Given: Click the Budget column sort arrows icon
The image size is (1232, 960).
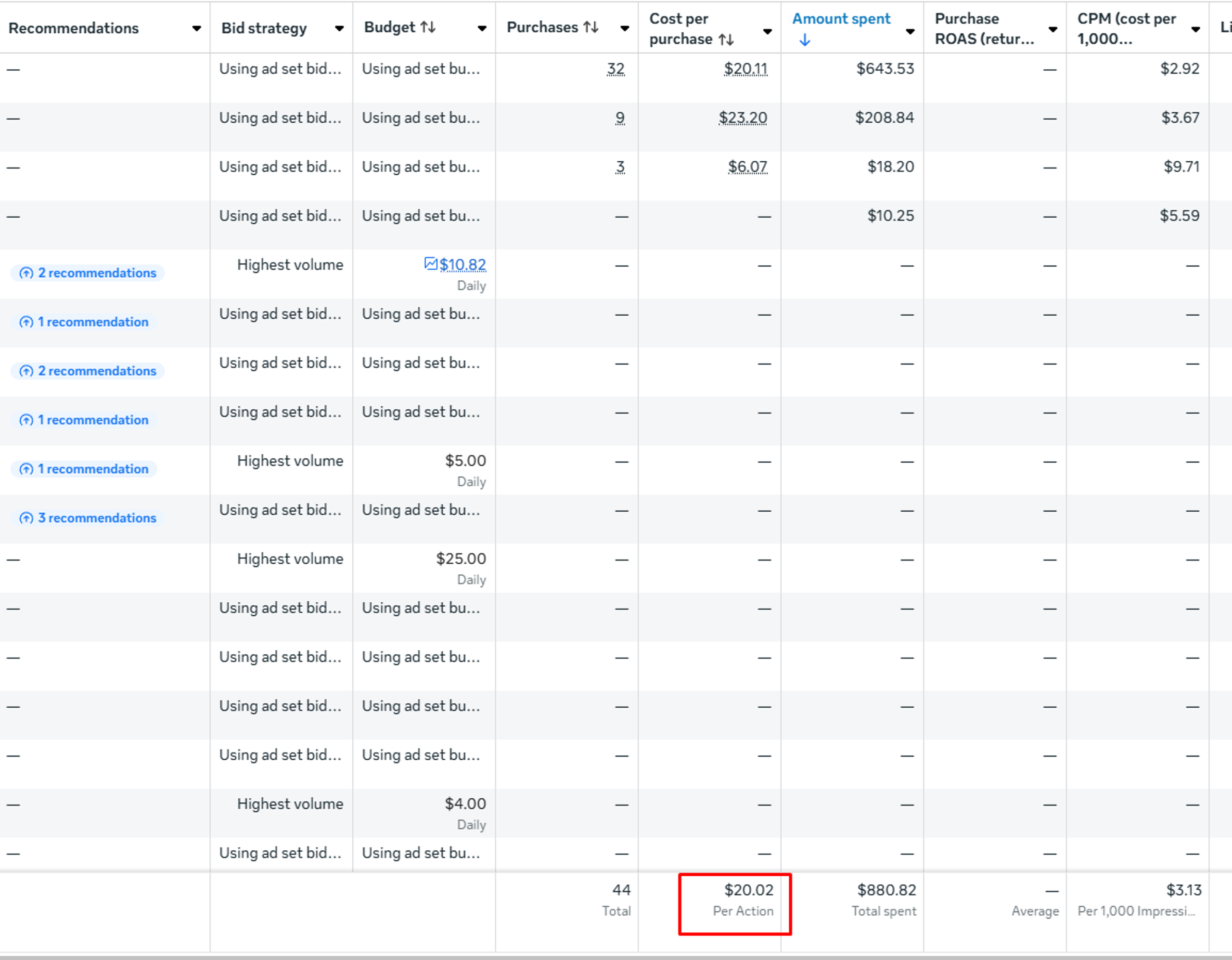Looking at the screenshot, I should [x=427, y=27].
